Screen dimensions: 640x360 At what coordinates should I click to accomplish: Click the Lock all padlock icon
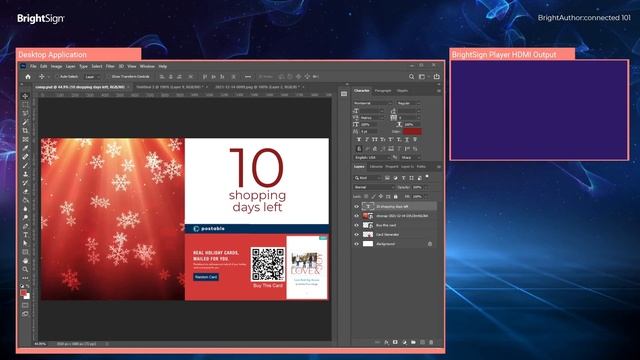396,197
